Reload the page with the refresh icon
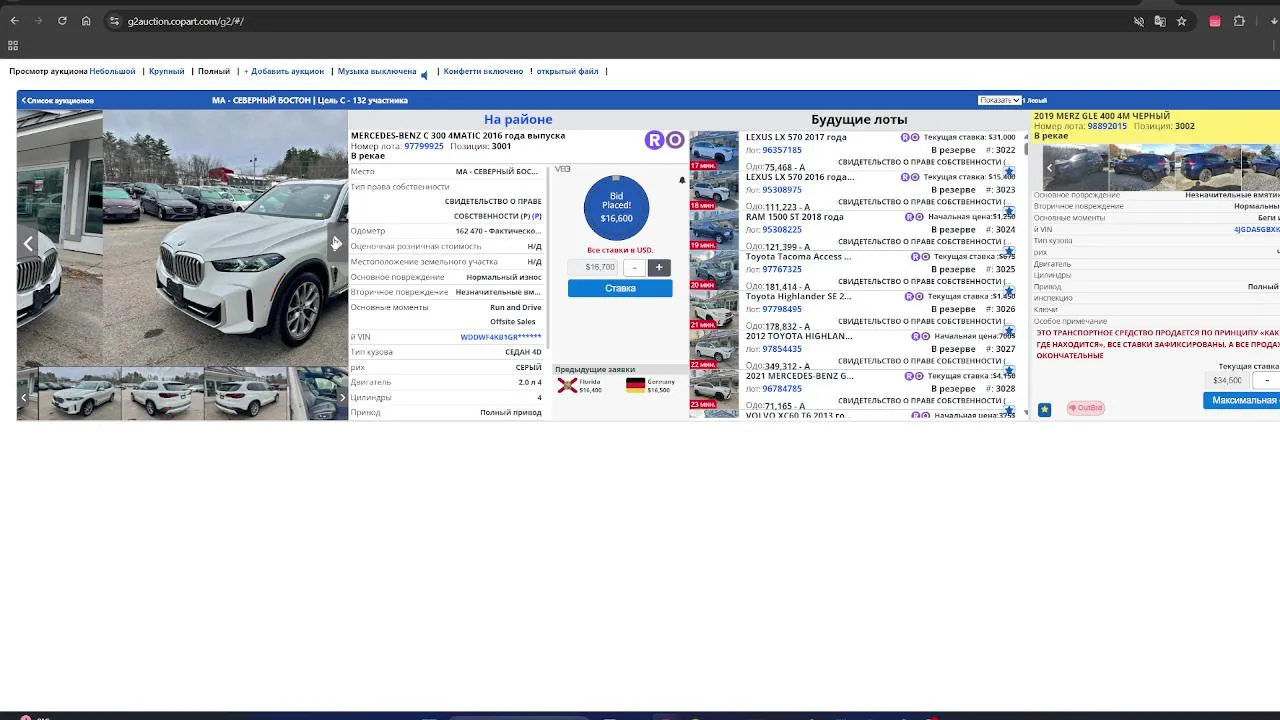Image resolution: width=1280 pixels, height=720 pixels. point(62,21)
